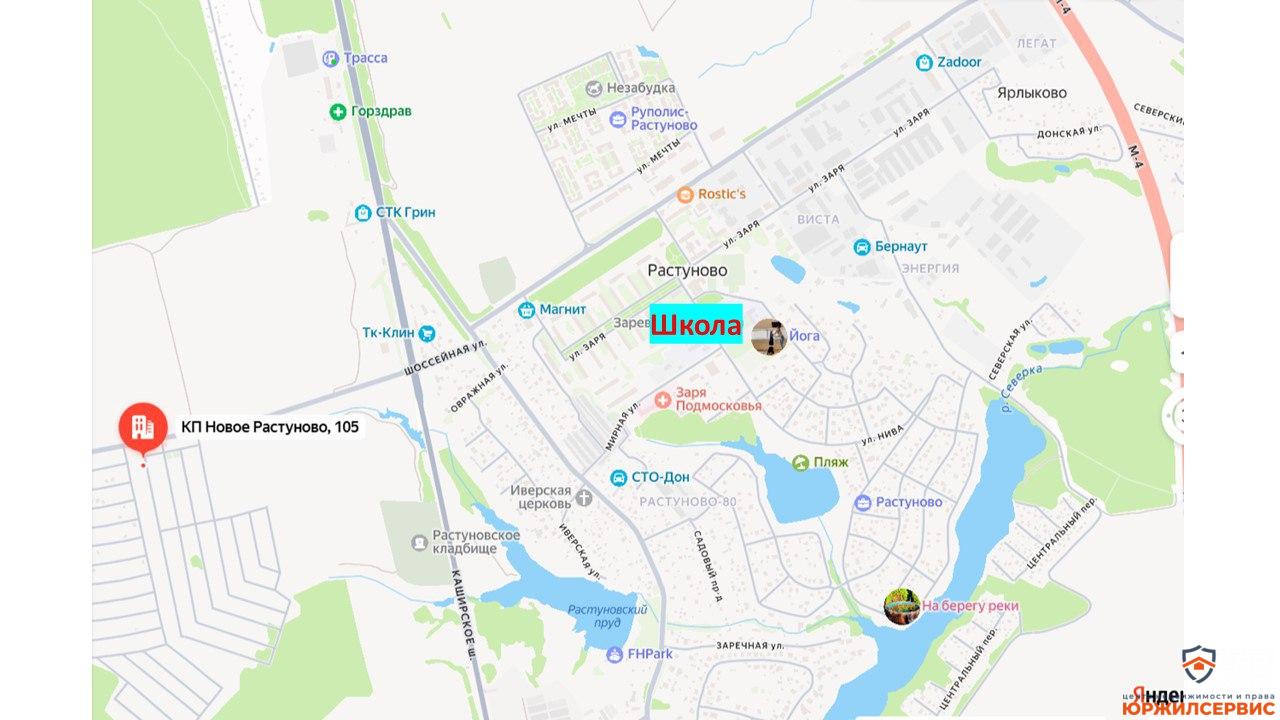
Task: Click the Пляж beach marker
Action: [x=801, y=463]
